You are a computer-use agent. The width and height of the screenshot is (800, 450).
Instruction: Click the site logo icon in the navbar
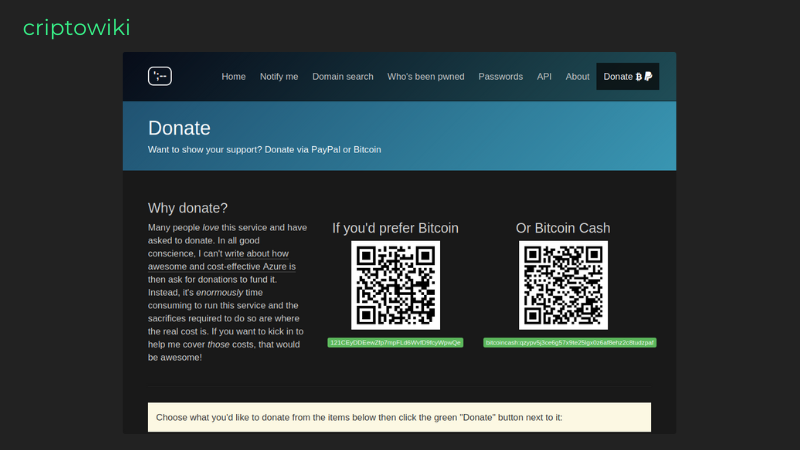(160, 76)
